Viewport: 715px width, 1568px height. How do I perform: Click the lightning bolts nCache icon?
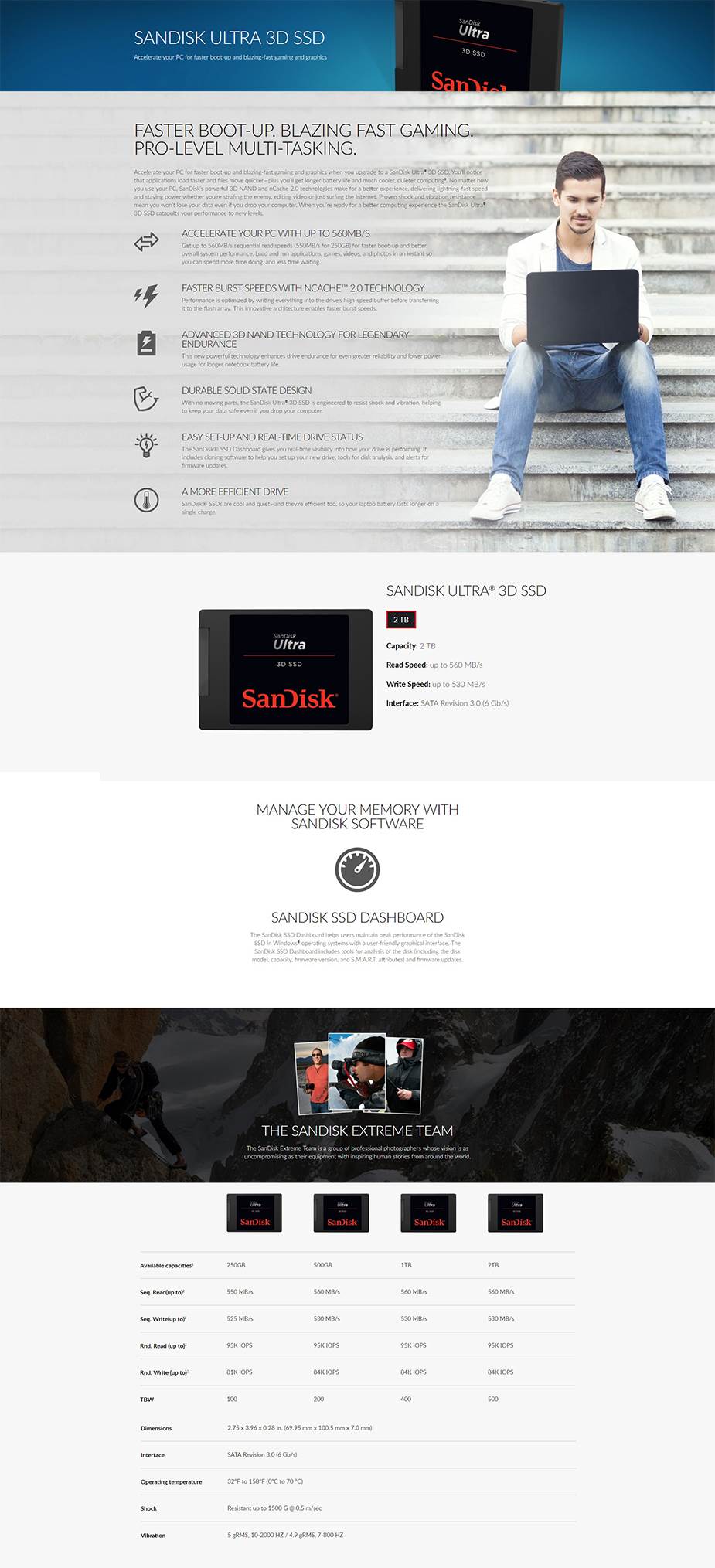click(146, 295)
